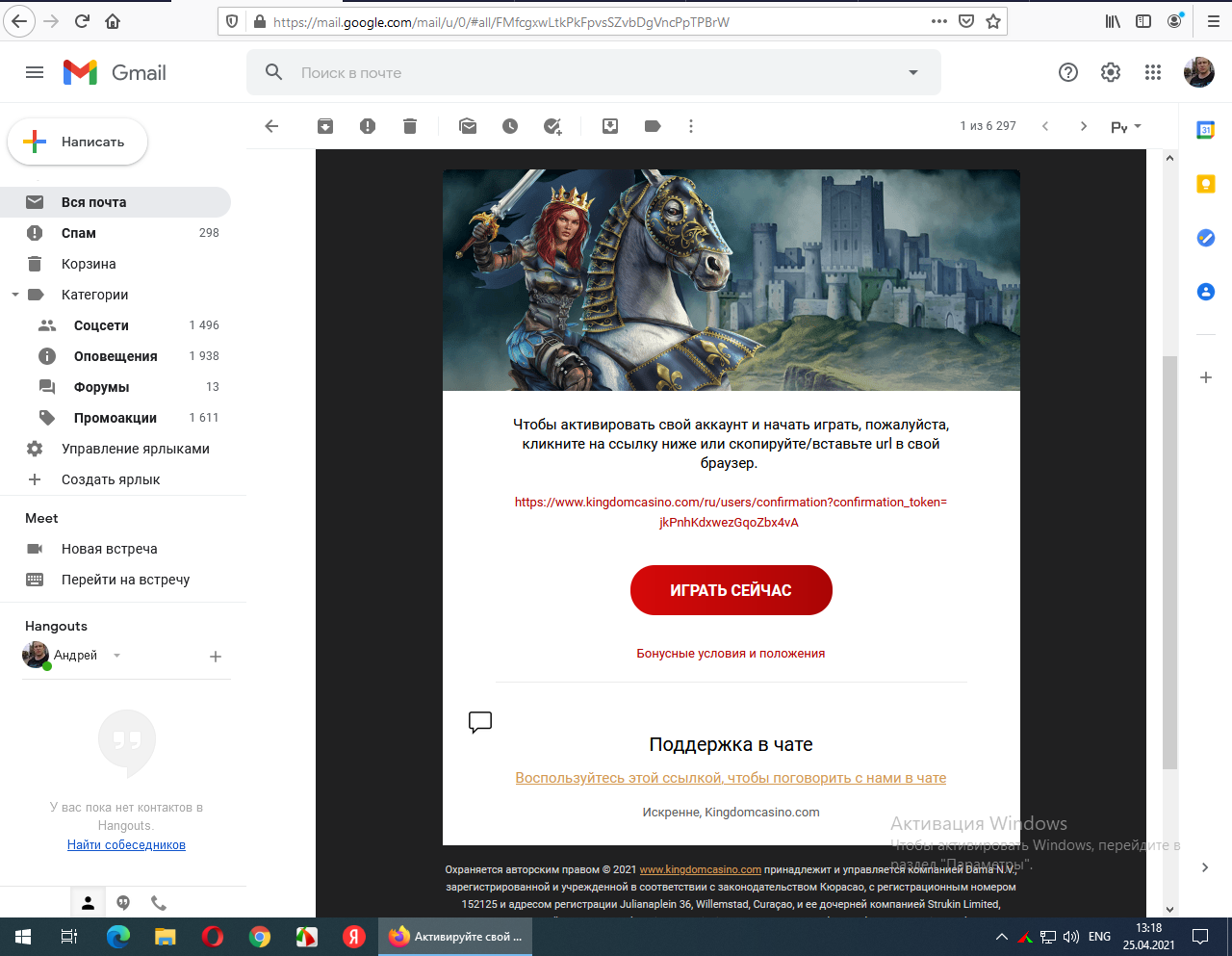Open Бонусные условия и положения link
The image size is (1232, 956).
[731, 653]
